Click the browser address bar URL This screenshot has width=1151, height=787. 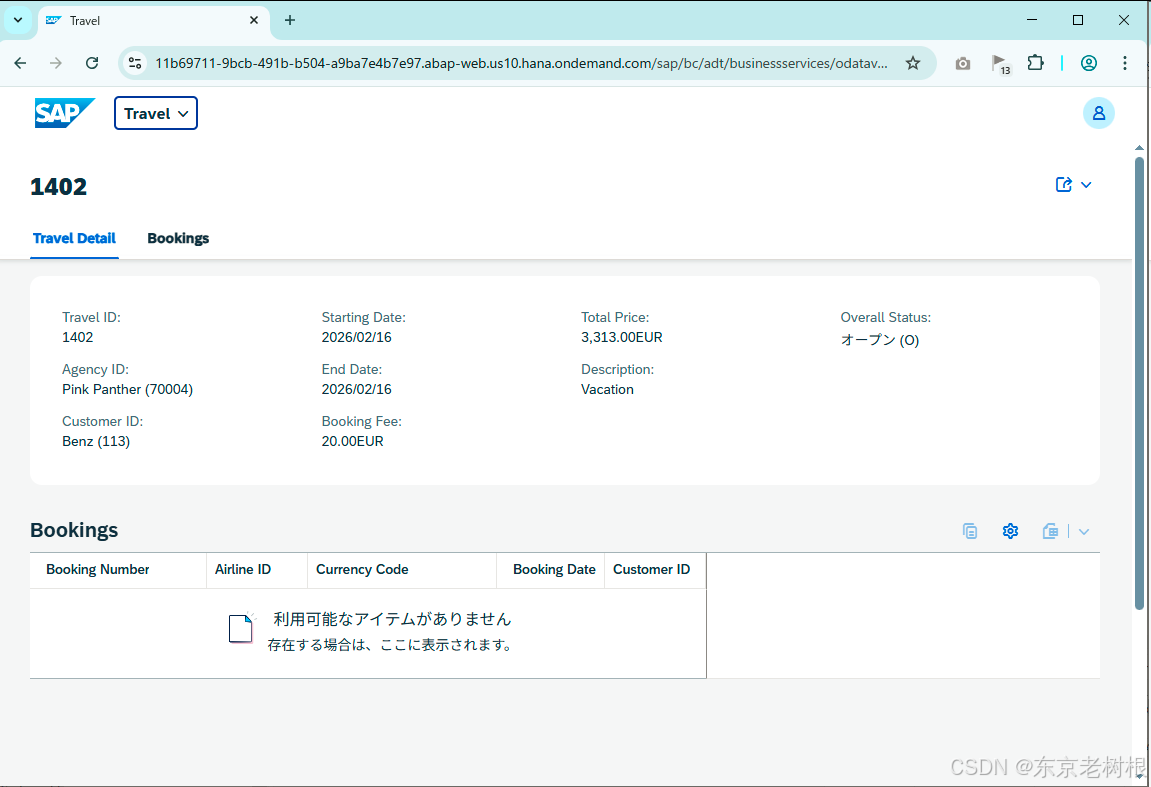[521, 63]
